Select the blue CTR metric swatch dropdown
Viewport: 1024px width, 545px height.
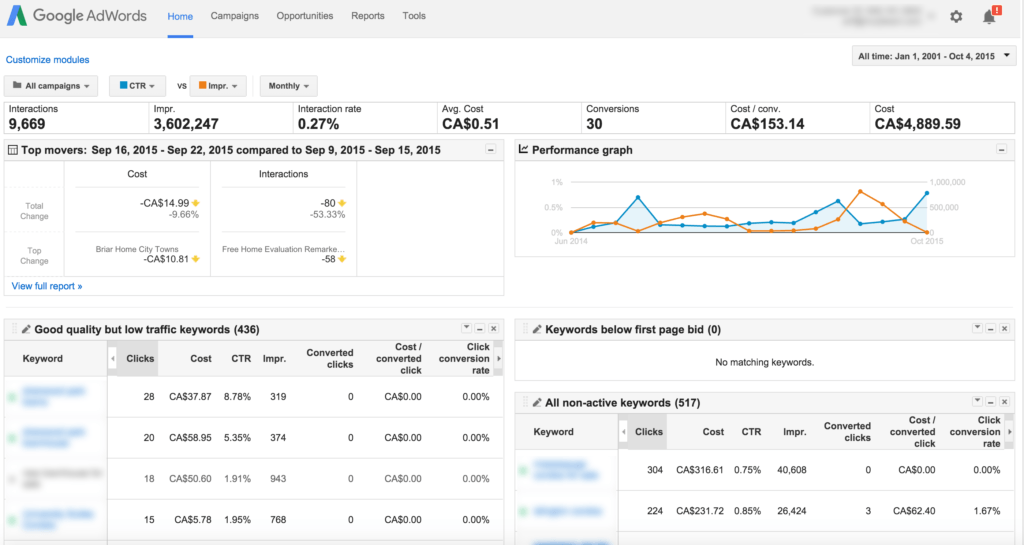click(x=138, y=86)
